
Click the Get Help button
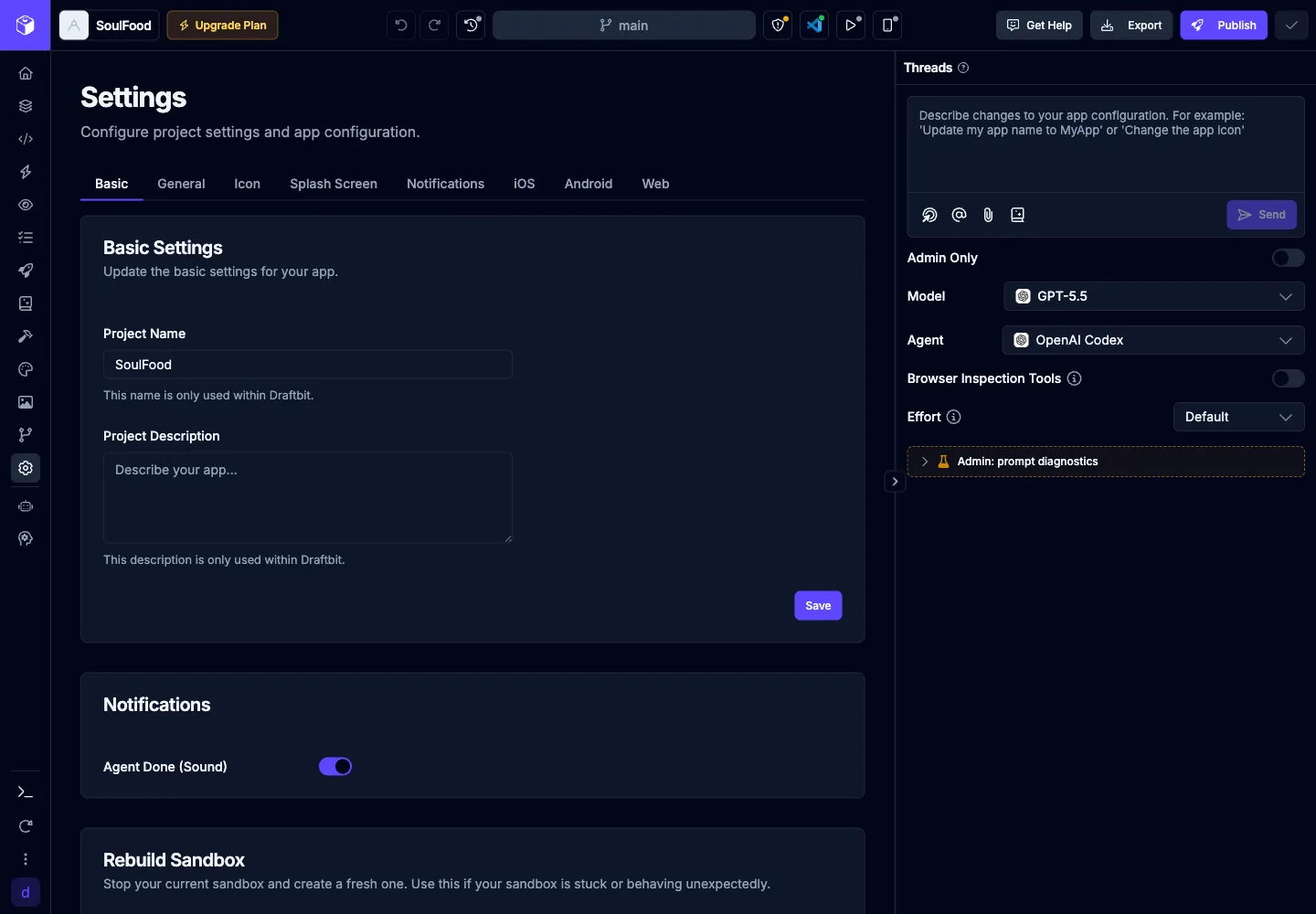click(x=1039, y=26)
